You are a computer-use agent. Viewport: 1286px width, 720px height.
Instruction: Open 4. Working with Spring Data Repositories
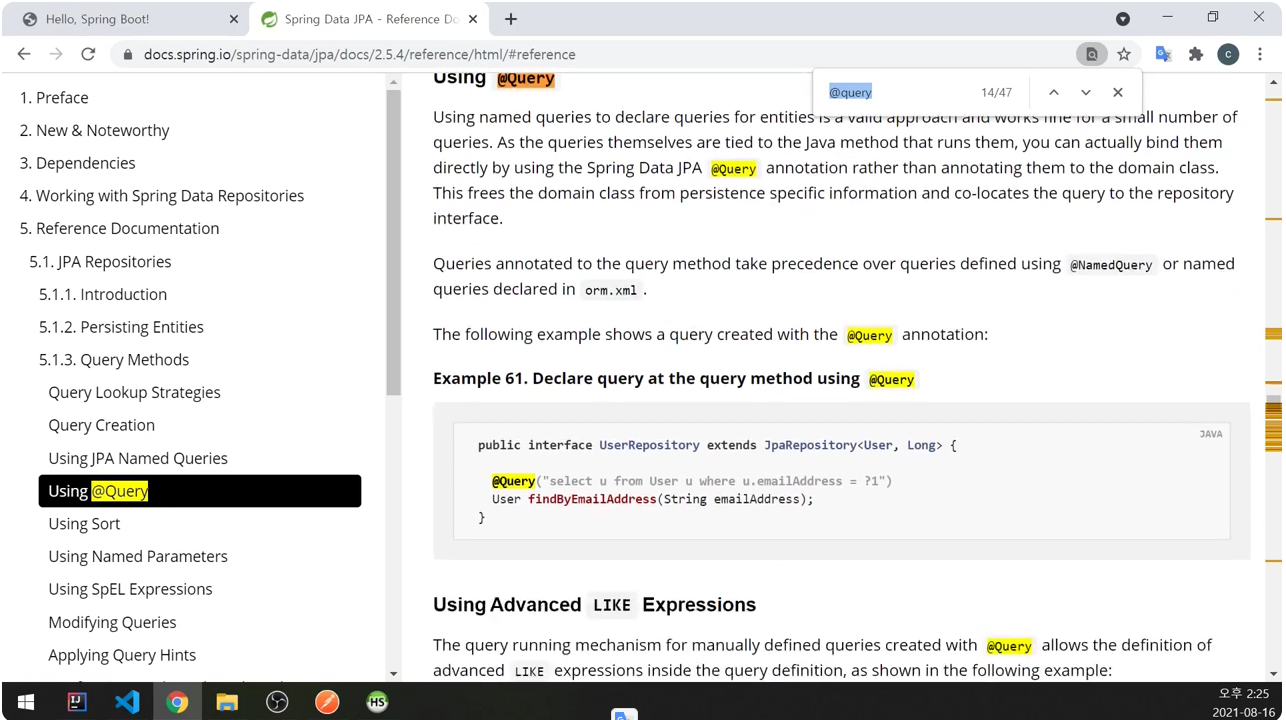click(x=162, y=196)
